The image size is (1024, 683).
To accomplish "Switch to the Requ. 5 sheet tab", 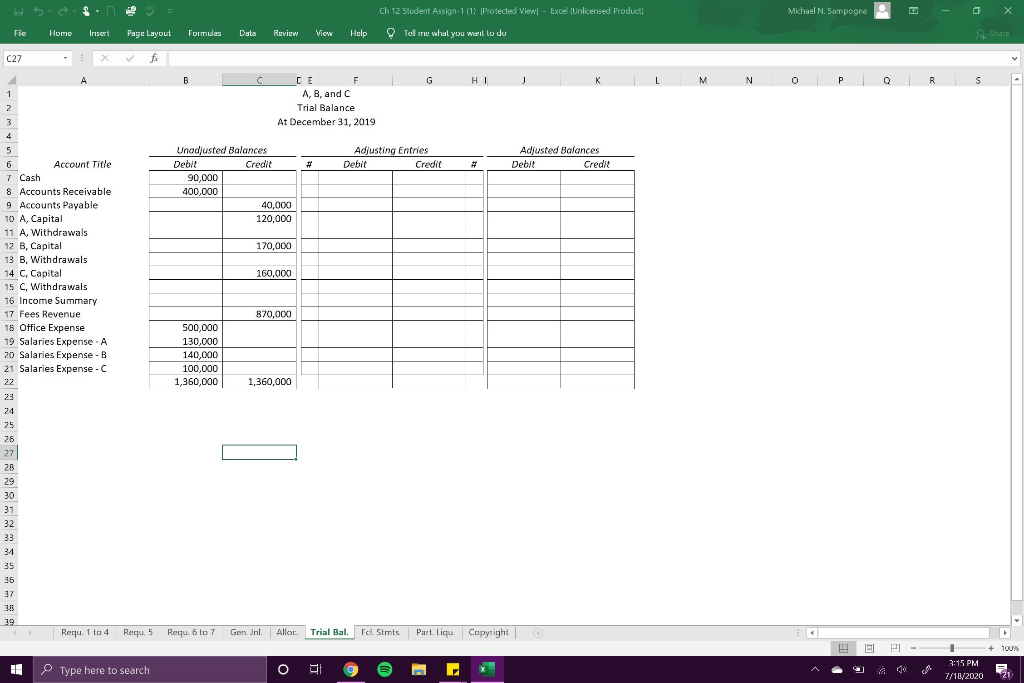I will click(138, 632).
